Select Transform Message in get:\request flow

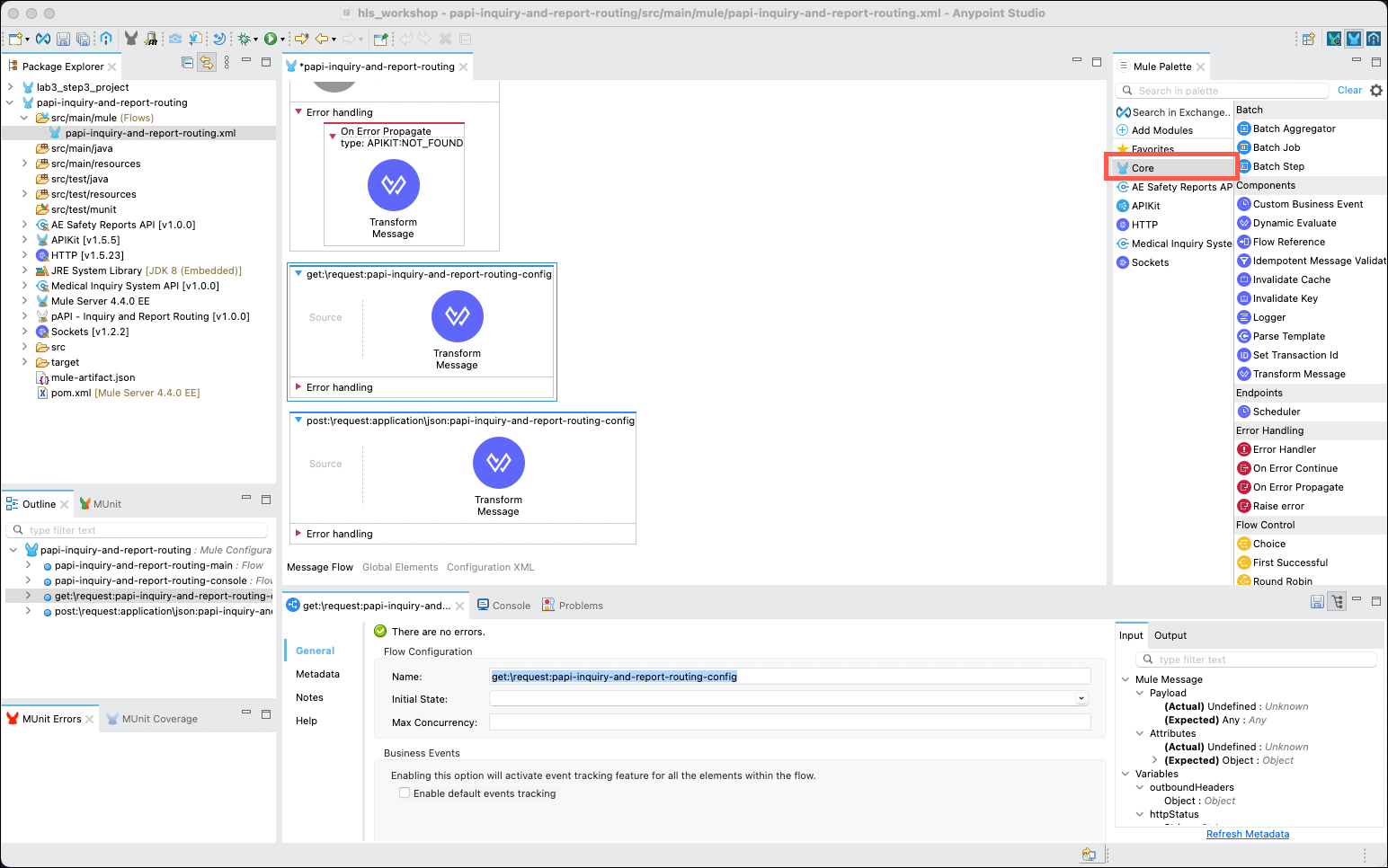tap(458, 331)
